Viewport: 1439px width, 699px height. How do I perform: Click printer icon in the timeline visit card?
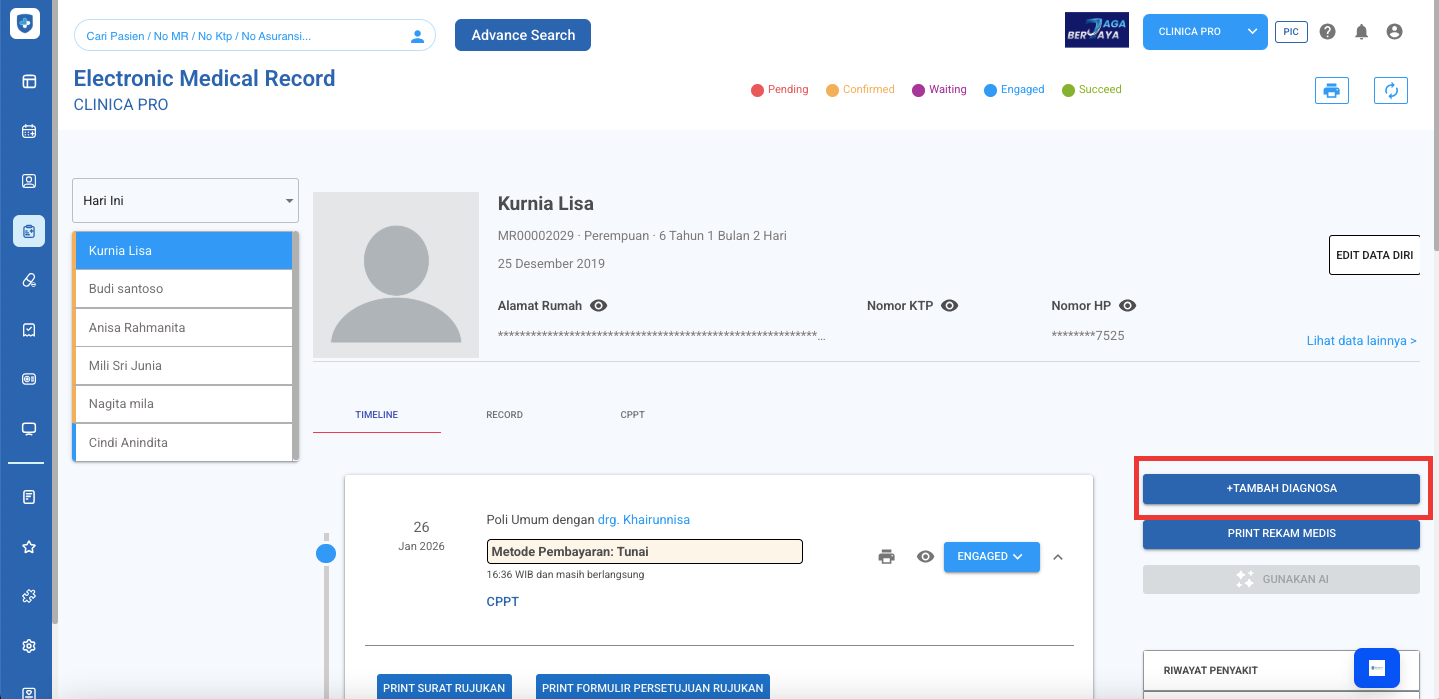click(886, 557)
